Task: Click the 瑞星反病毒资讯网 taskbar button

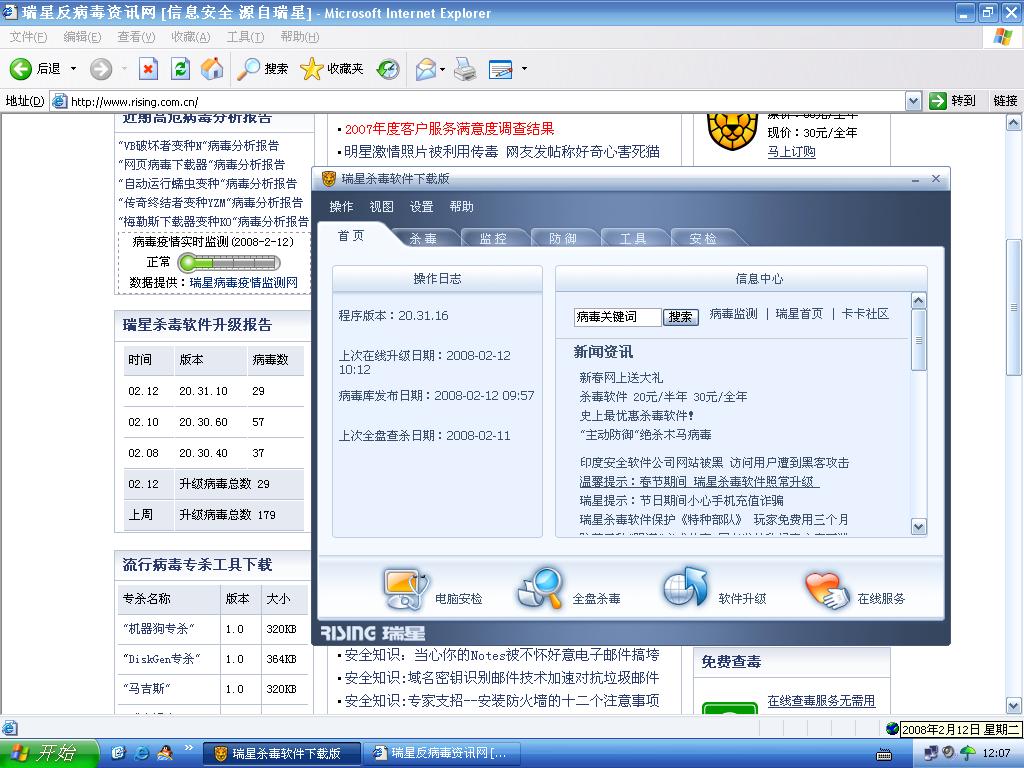Action: pos(442,754)
